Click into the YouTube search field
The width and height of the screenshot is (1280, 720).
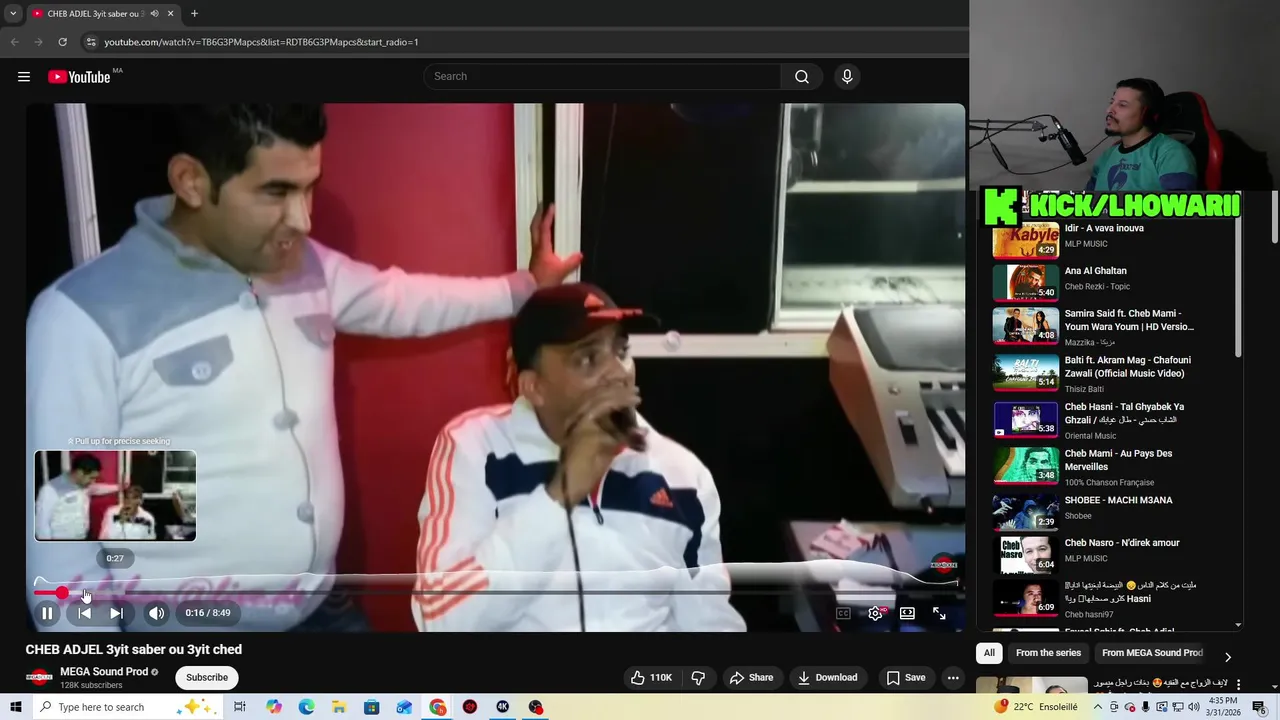(x=604, y=77)
